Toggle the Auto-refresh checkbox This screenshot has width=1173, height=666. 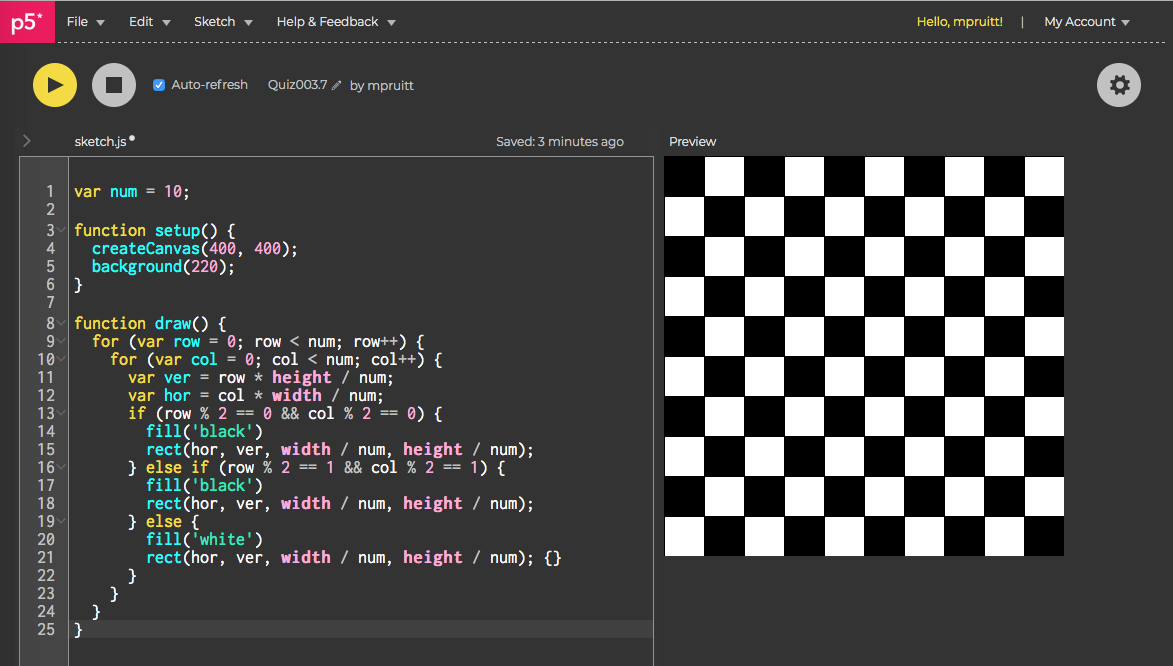click(x=159, y=85)
